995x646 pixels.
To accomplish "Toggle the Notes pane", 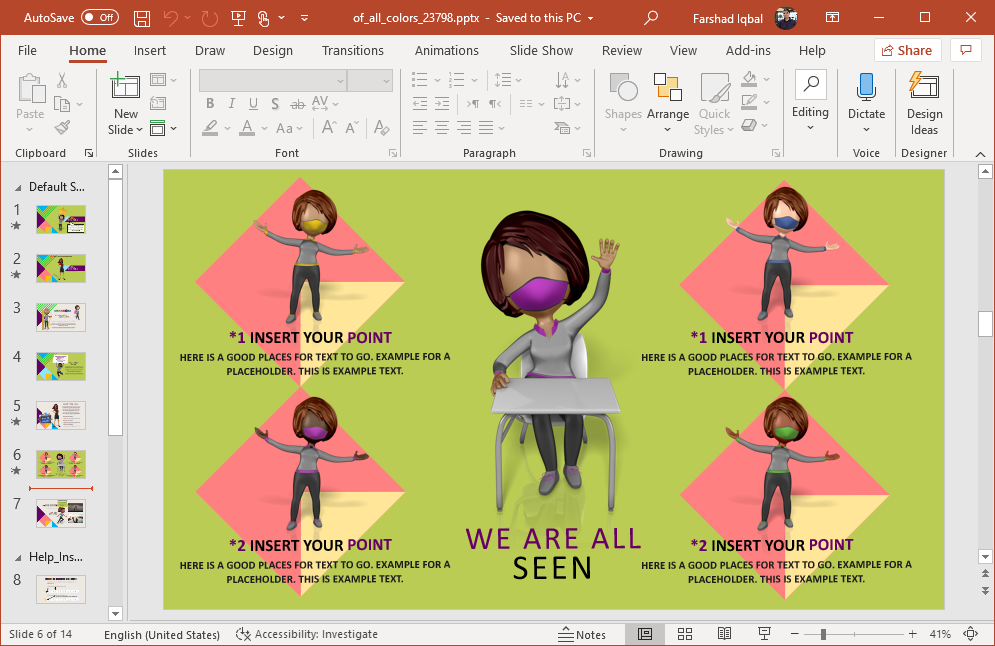I will tap(582, 634).
